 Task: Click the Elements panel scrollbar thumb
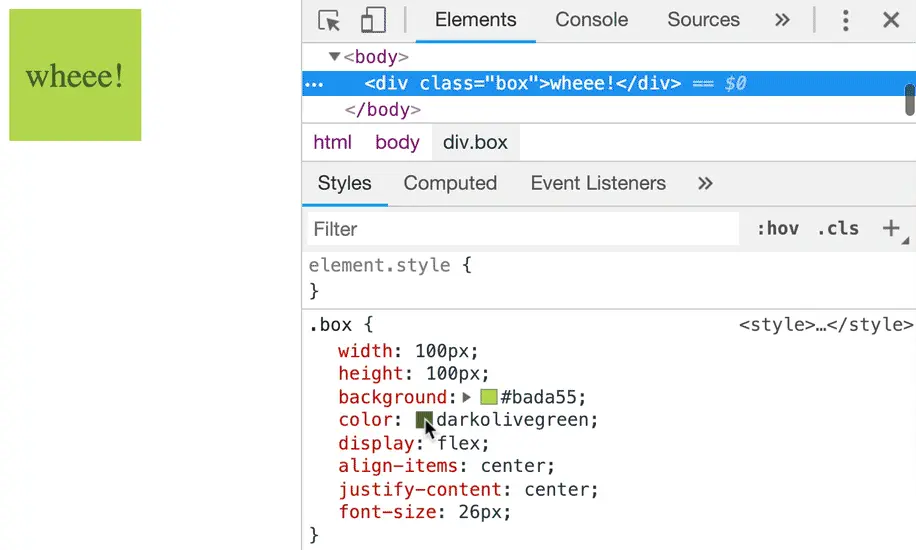pos(910,100)
